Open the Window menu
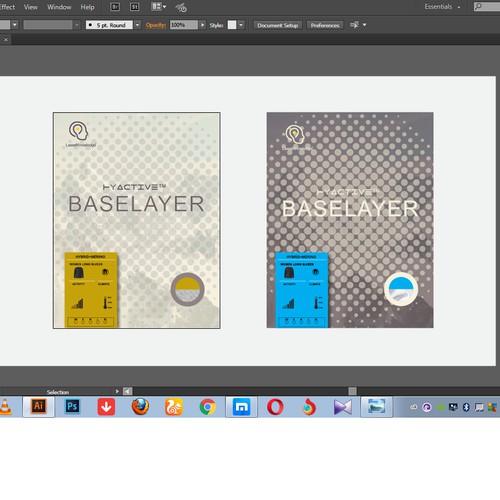This screenshot has height=500, width=500. (59, 7)
